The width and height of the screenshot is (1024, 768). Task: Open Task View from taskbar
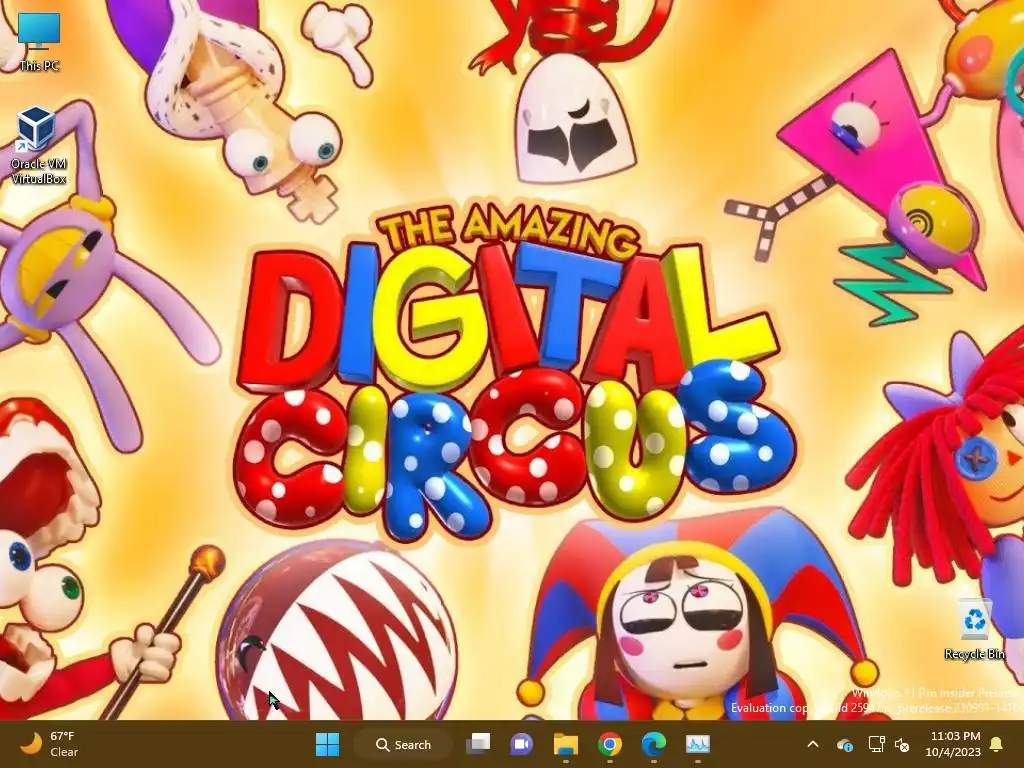pyautogui.click(x=478, y=744)
